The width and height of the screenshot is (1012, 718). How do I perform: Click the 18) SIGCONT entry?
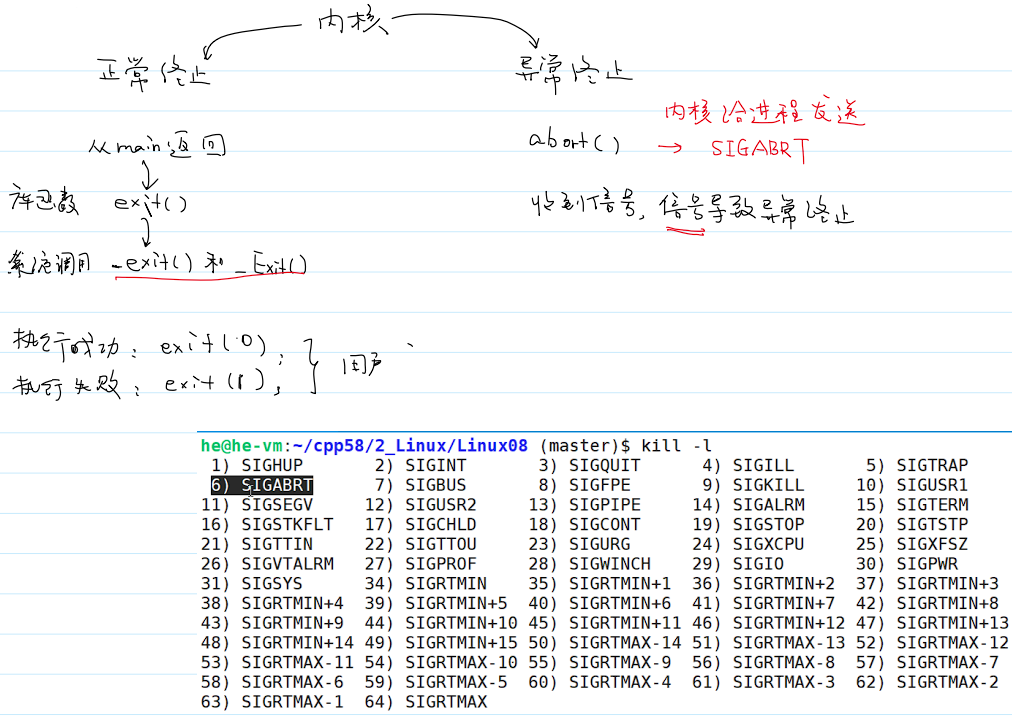click(x=584, y=524)
